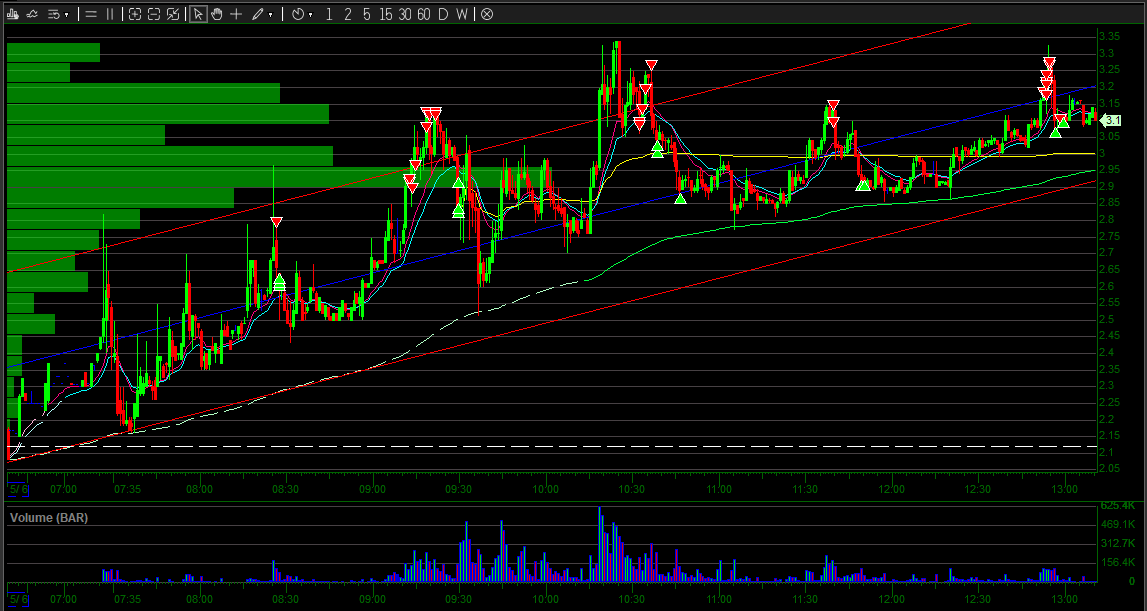Click the 09:30 time axis label
Image resolution: width=1147 pixels, height=611 pixels.
pos(459,490)
